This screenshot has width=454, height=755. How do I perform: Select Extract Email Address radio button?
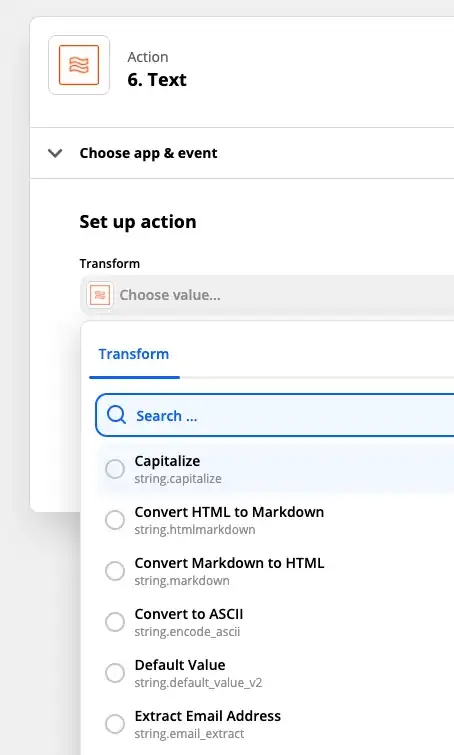tap(115, 724)
